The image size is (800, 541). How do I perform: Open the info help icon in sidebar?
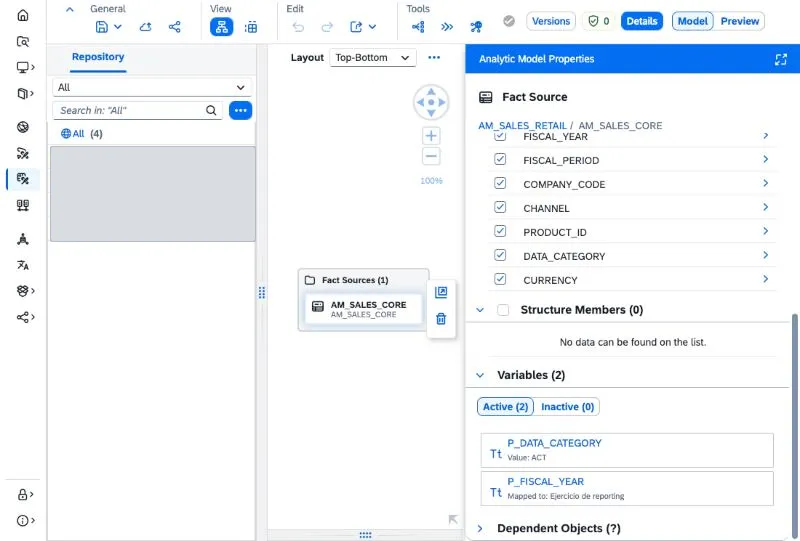22,521
